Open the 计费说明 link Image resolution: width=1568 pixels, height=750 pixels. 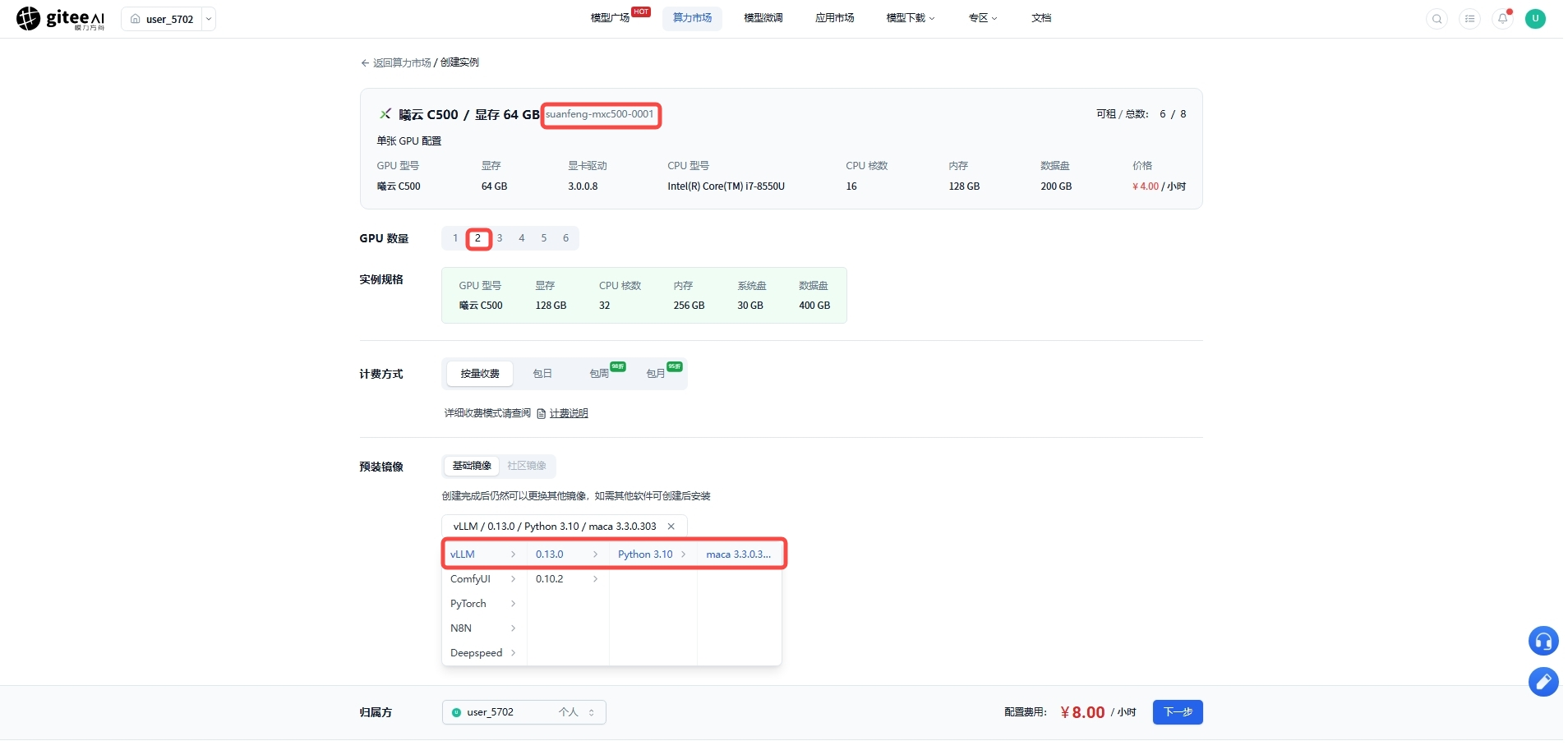[569, 414]
